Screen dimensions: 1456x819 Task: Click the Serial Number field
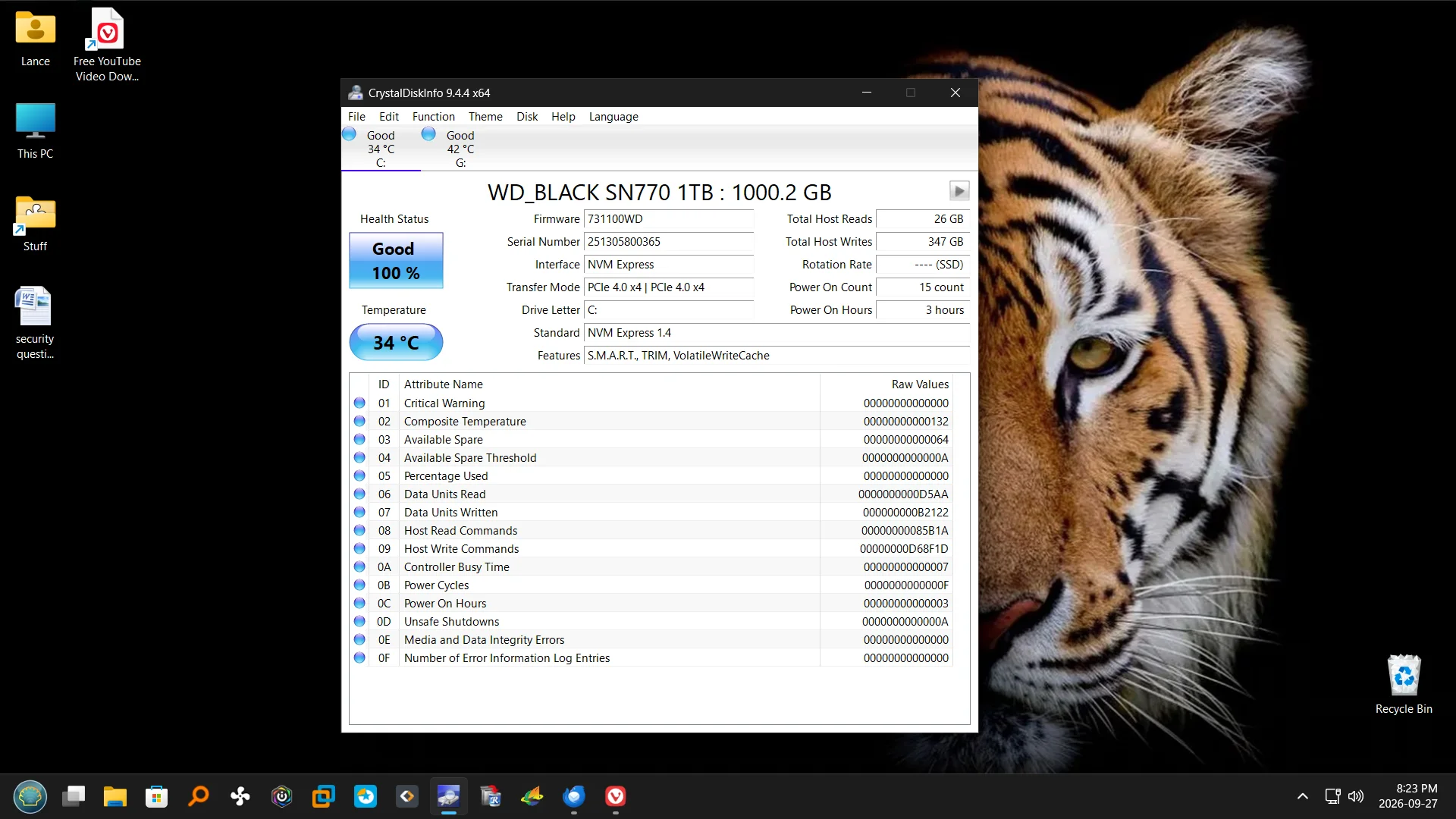pyautogui.click(x=669, y=242)
